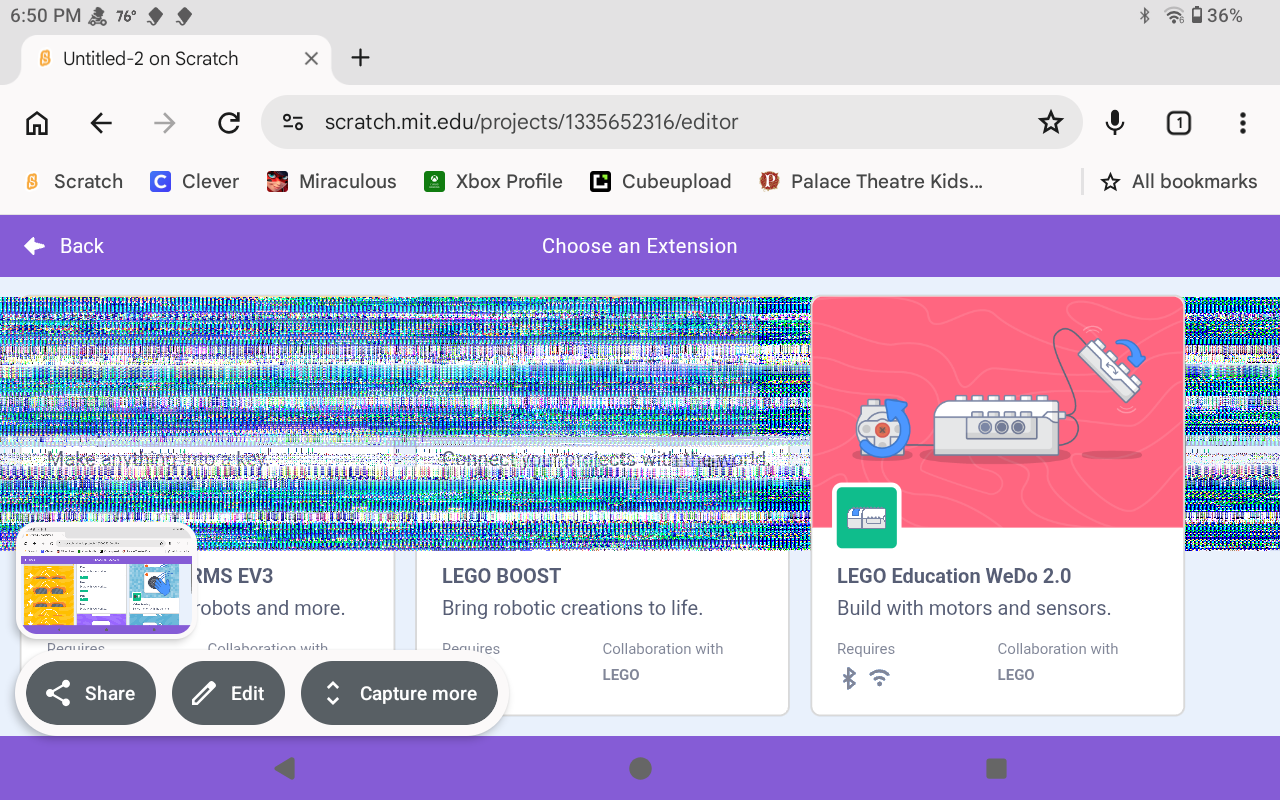This screenshot has height=800, width=1280.
Task: Open the Clever bookmark
Action: pos(194,181)
